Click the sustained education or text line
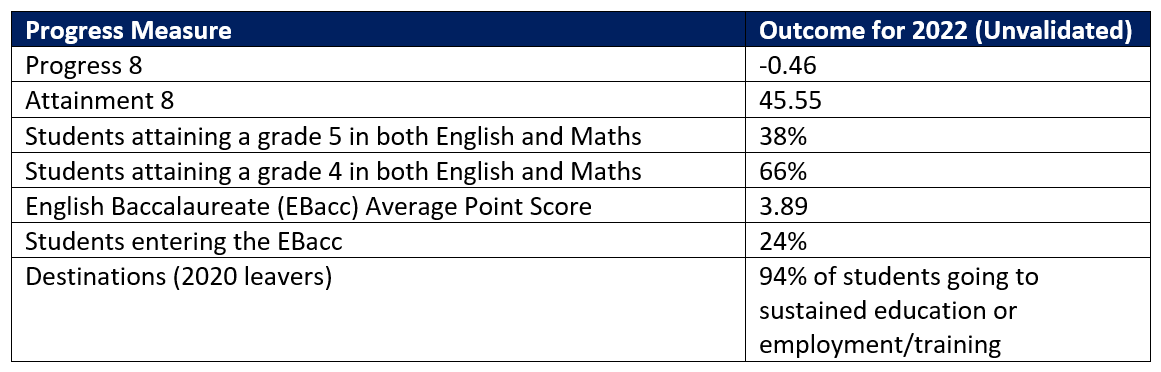This screenshot has height=372, width=1161. click(889, 311)
